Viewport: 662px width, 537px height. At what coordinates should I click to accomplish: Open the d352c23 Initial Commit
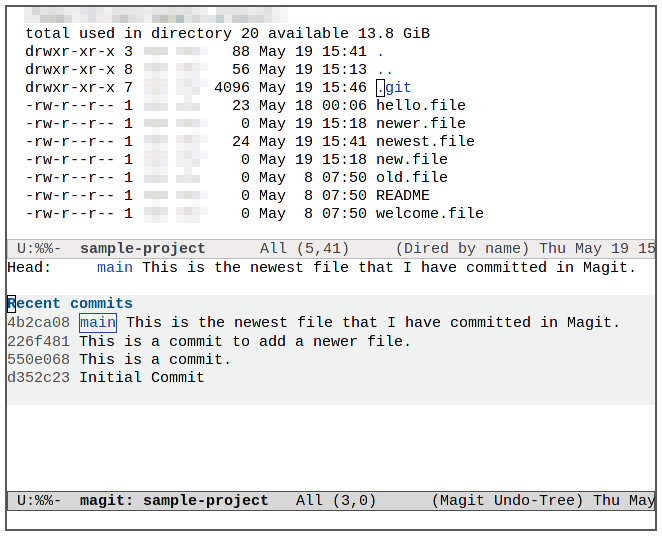[38, 377]
